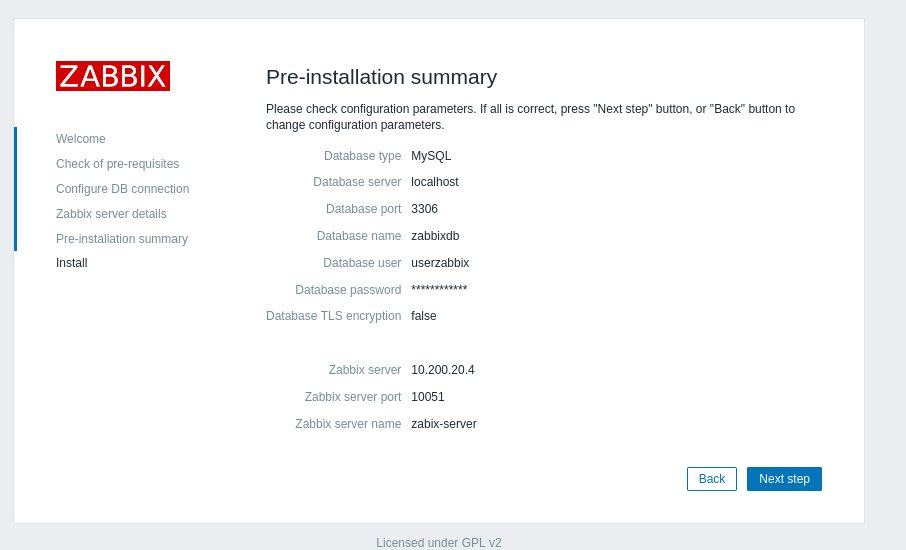Click database port value 3306
The width and height of the screenshot is (906, 550).
click(x=425, y=209)
